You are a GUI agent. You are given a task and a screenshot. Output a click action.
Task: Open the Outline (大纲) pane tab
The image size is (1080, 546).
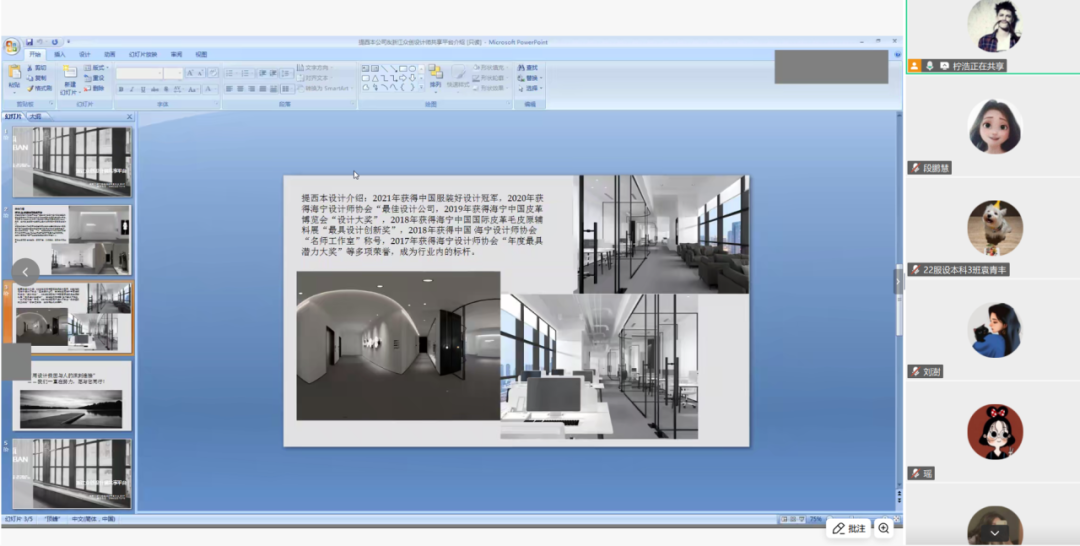click(35, 117)
